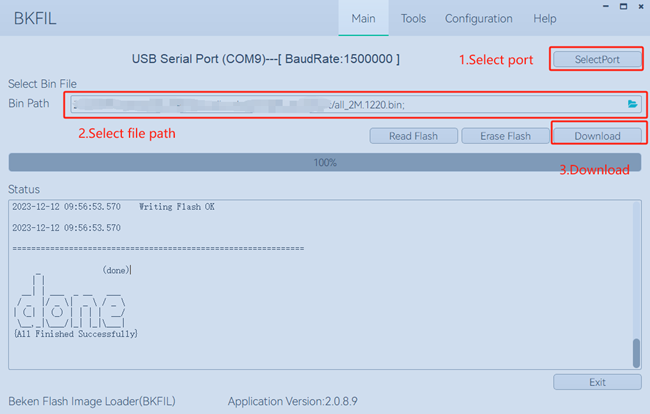Screen dimensions: 650x414
Task: Grab the Status log scrollbar thumb
Action: click(x=635, y=353)
